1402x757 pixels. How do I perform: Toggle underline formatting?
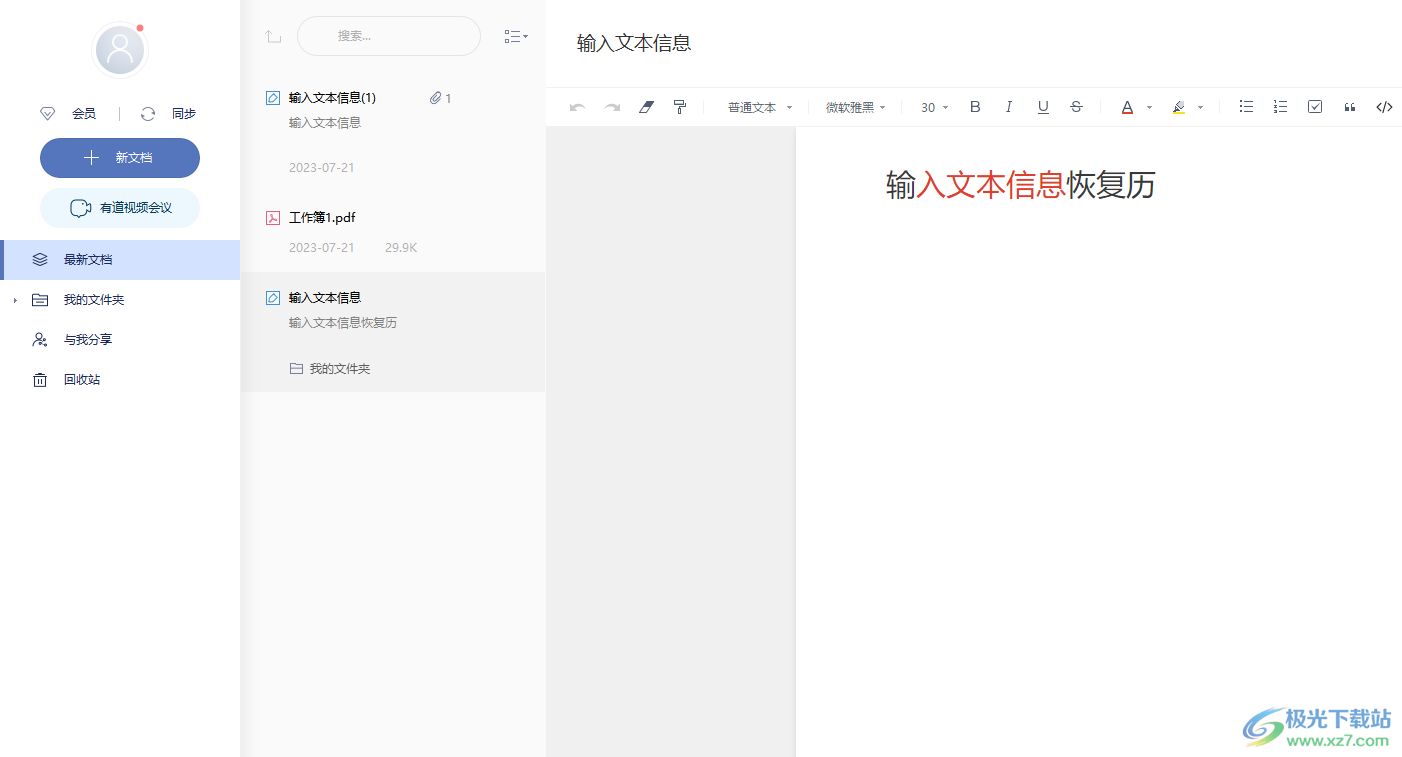click(1043, 107)
